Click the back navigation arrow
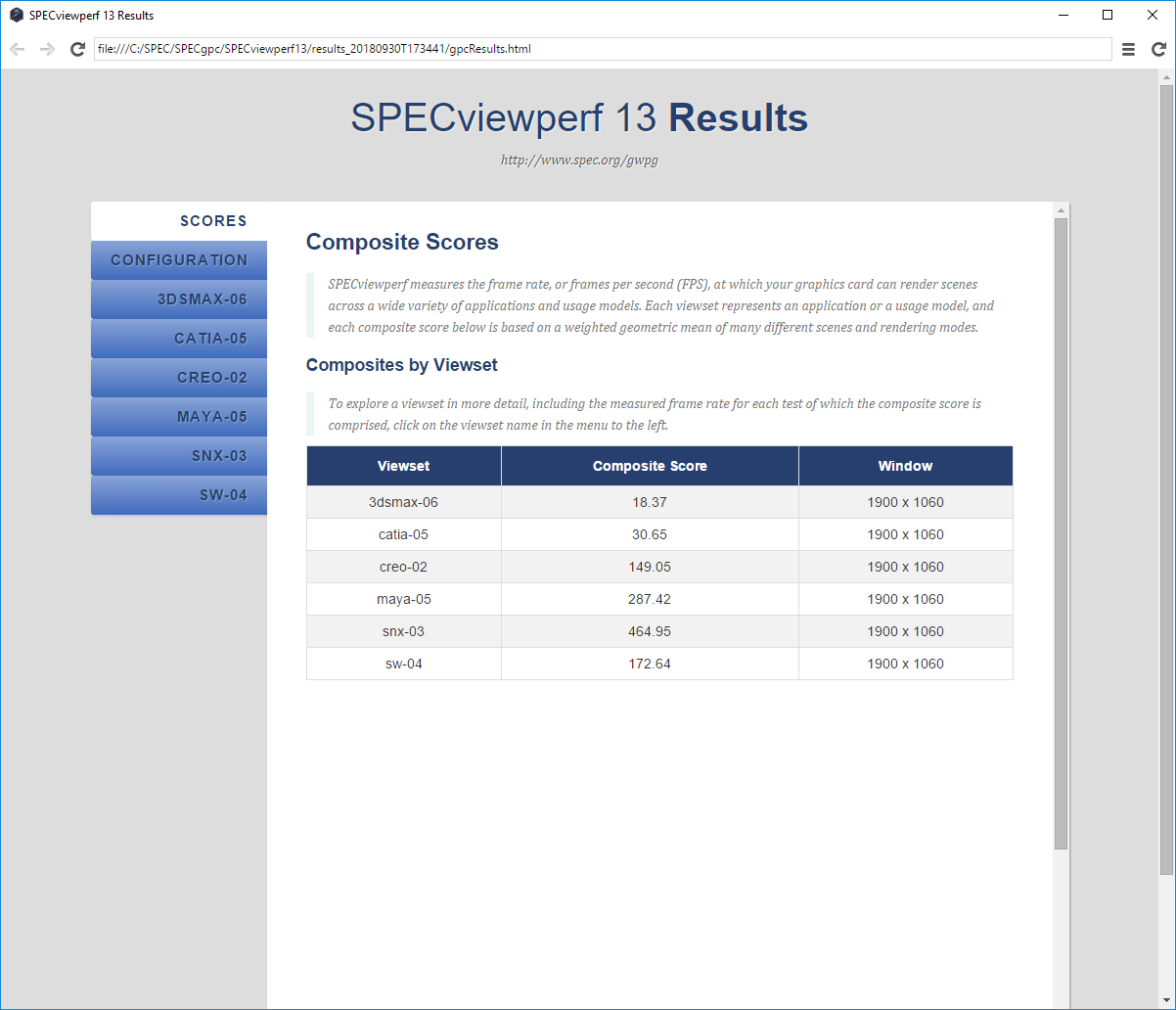 [x=18, y=49]
